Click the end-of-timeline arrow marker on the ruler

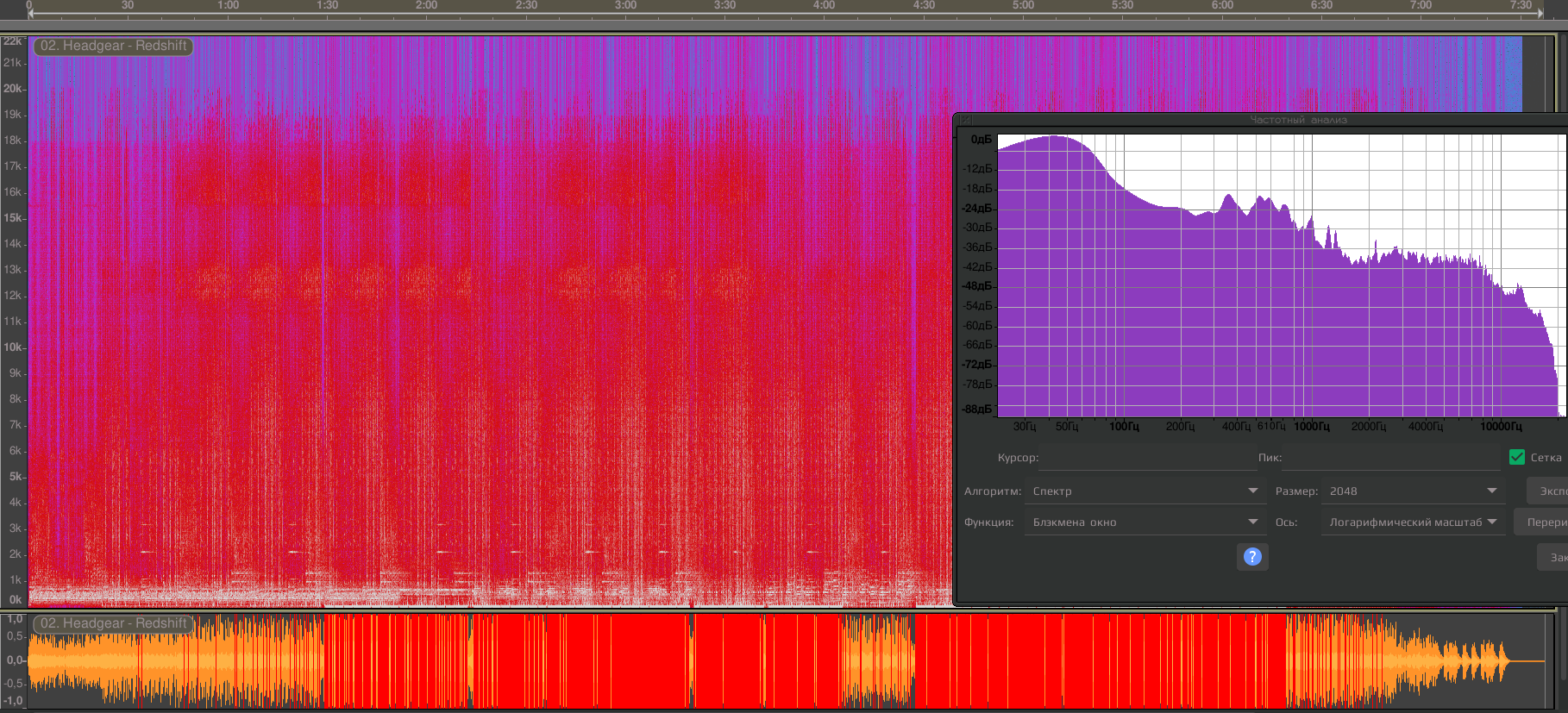[x=1540, y=13]
